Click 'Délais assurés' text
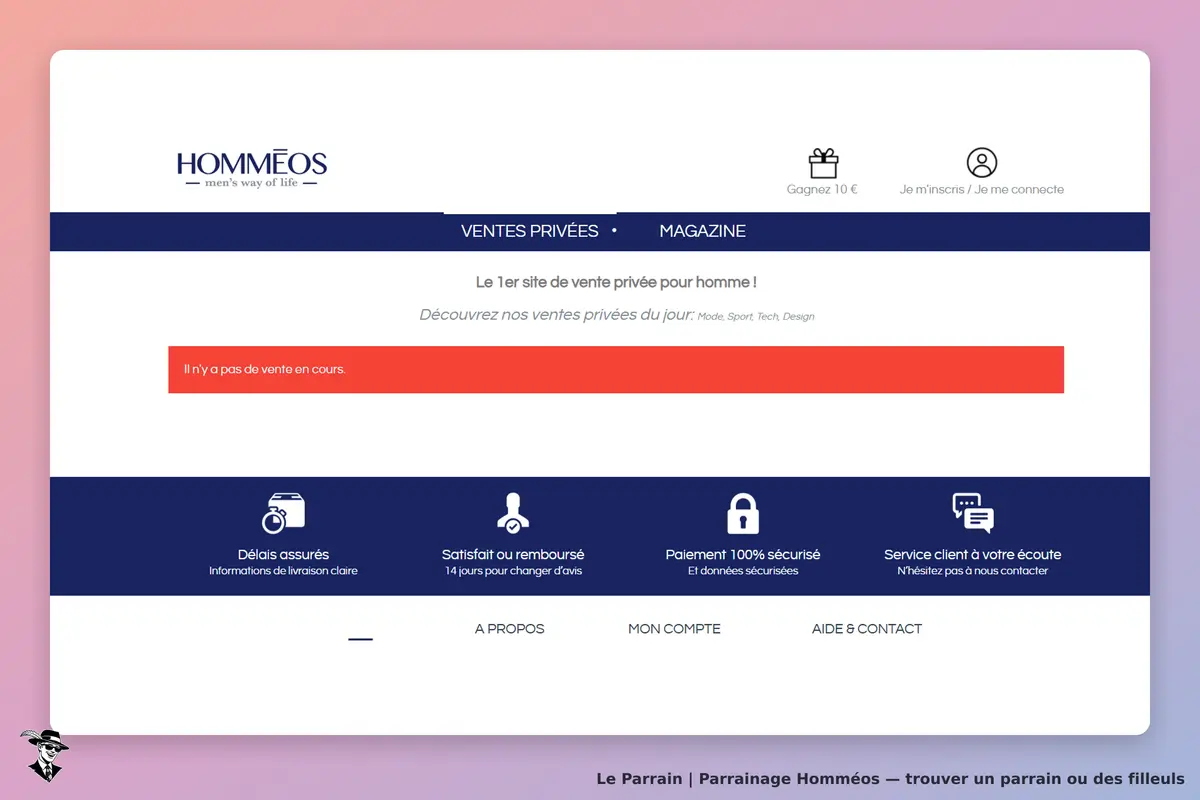Screen dimensions: 1200x800 tap(283, 555)
